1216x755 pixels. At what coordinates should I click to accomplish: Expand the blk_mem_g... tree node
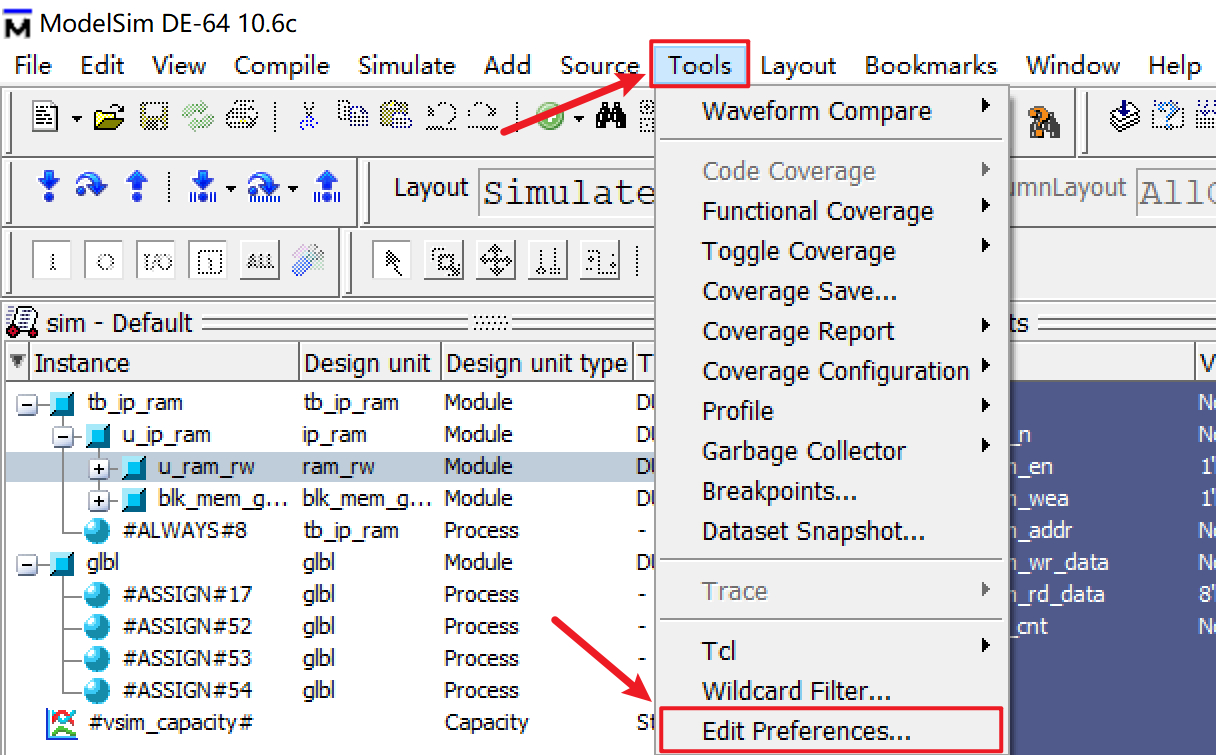(99, 500)
